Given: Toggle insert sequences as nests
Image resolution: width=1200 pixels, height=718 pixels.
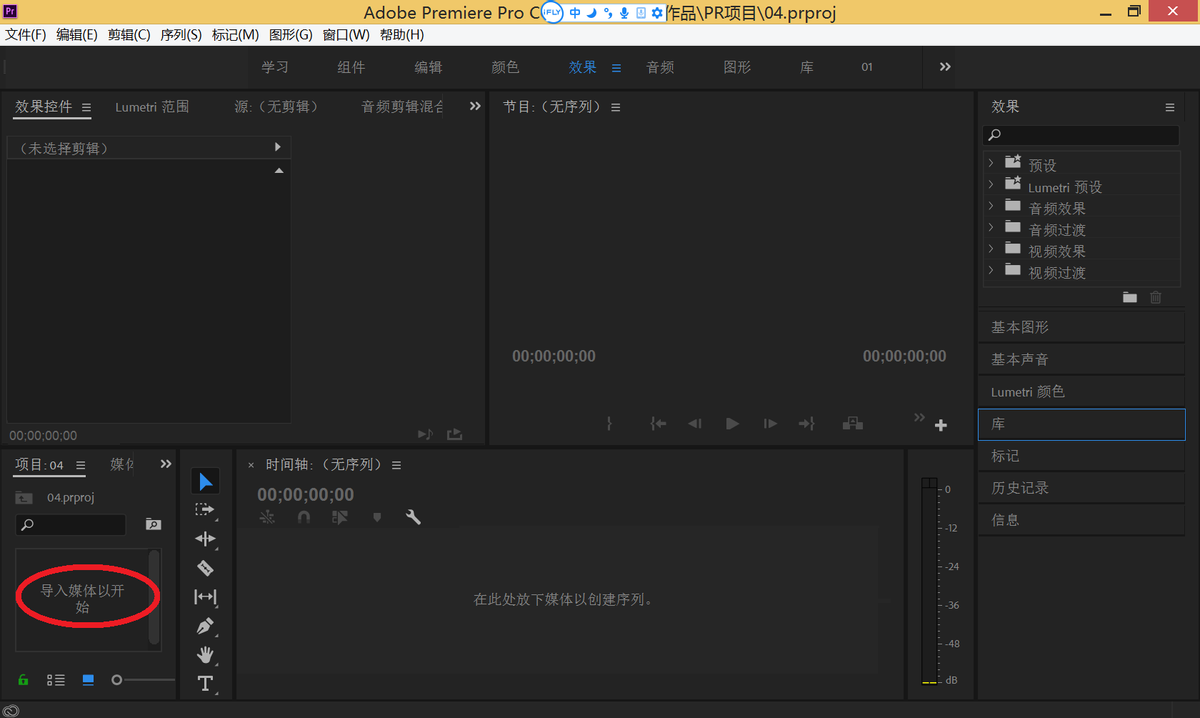Looking at the screenshot, I should tap(267, 517).
